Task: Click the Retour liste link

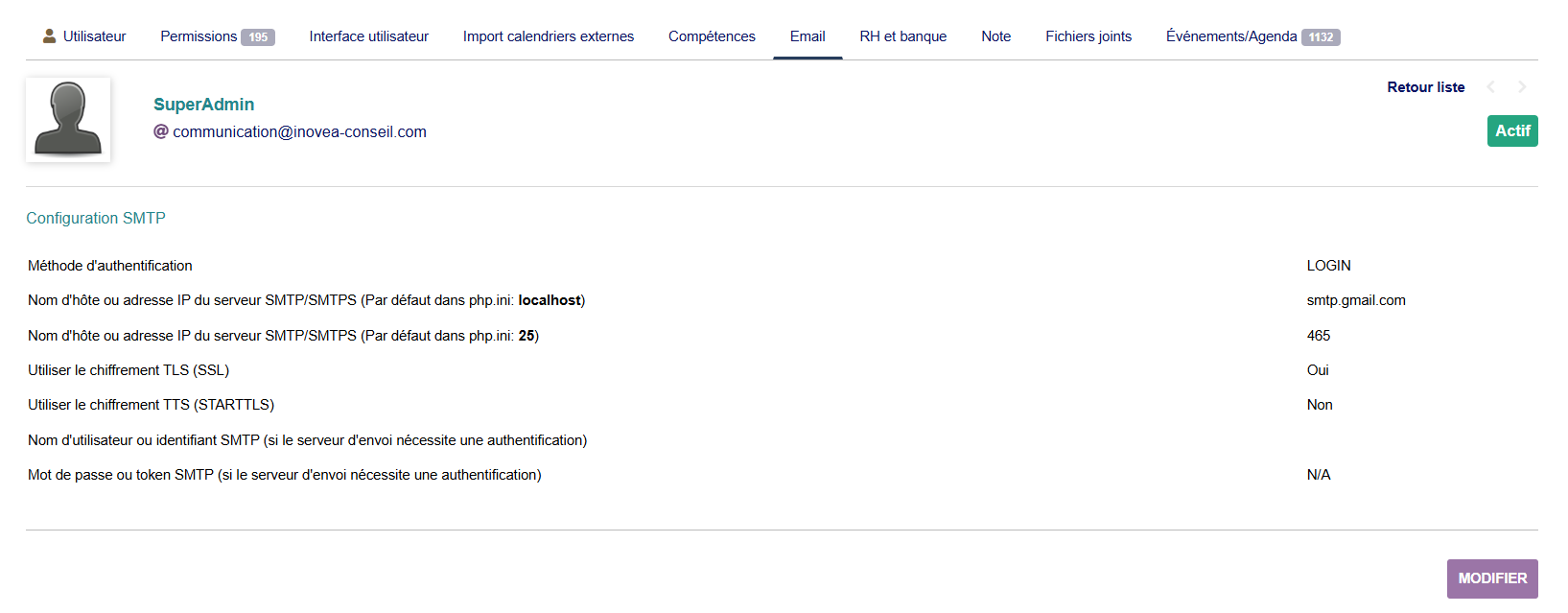Action: (1425, 87)
